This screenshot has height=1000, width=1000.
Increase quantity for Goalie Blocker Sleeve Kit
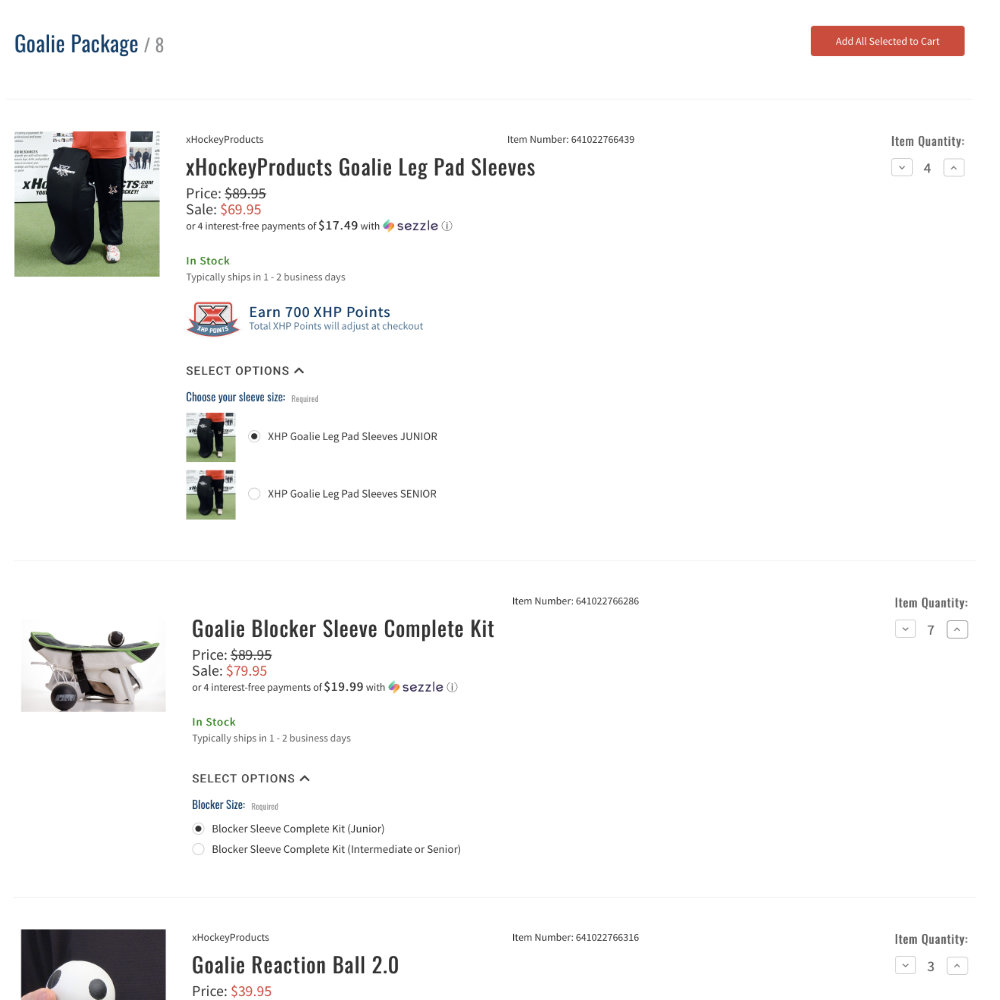(x=957, y=629)
